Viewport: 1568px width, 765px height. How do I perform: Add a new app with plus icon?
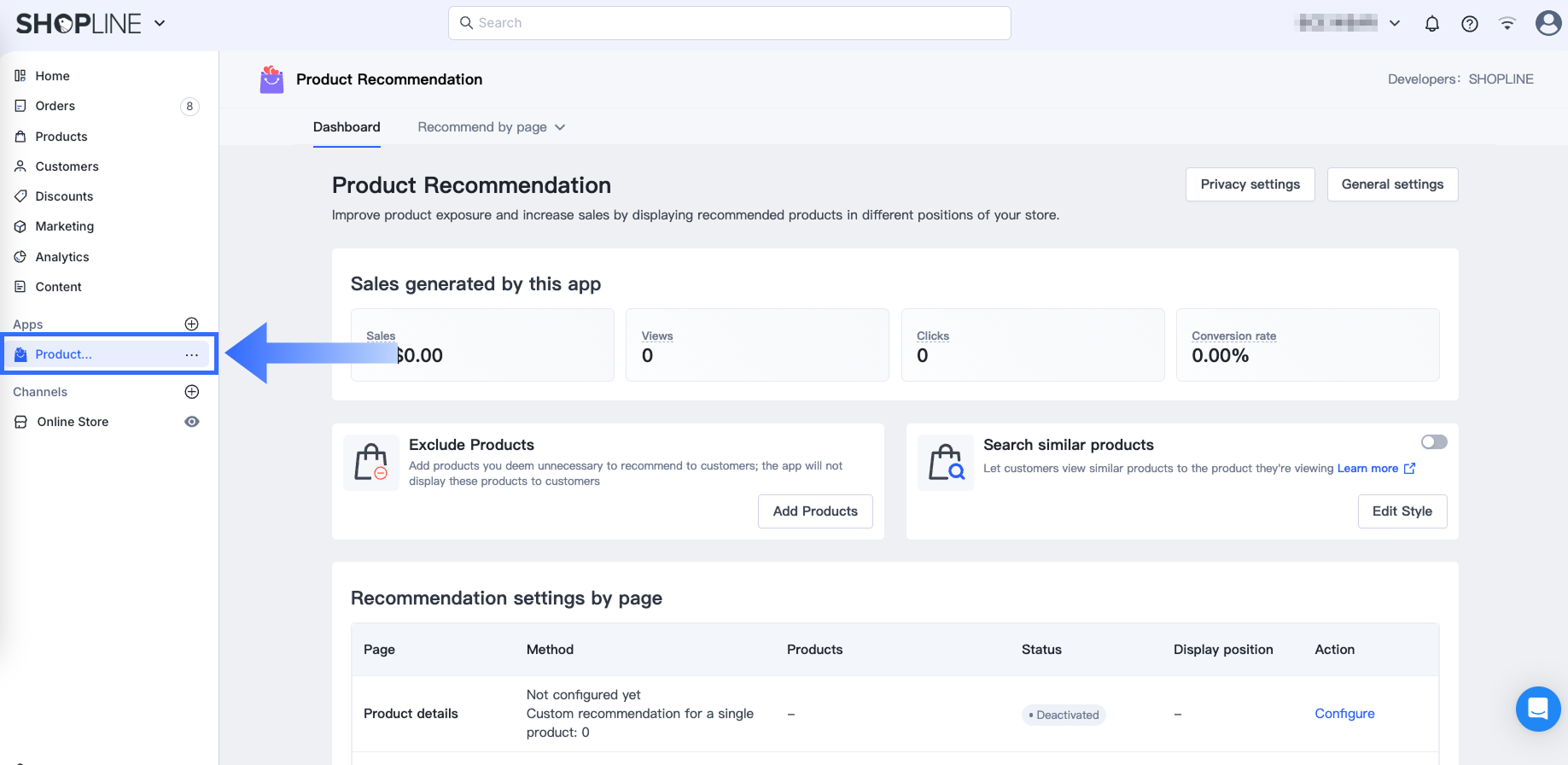pos(192,324)
